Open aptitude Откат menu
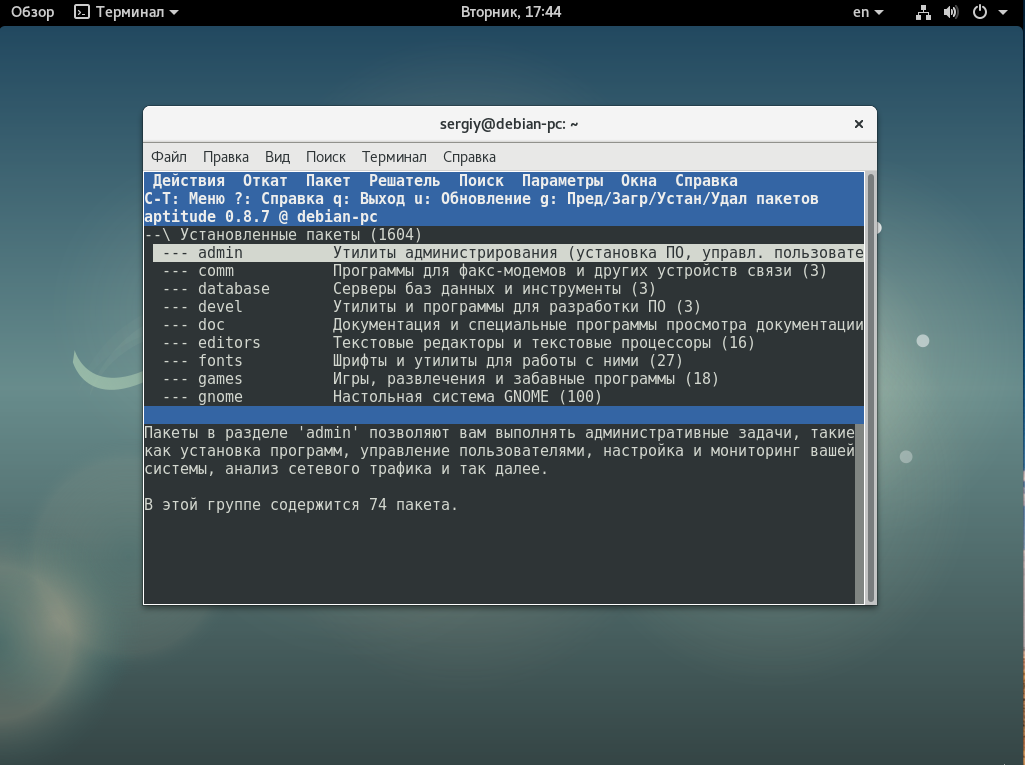 pyautogui.click(x=265, y=181)
